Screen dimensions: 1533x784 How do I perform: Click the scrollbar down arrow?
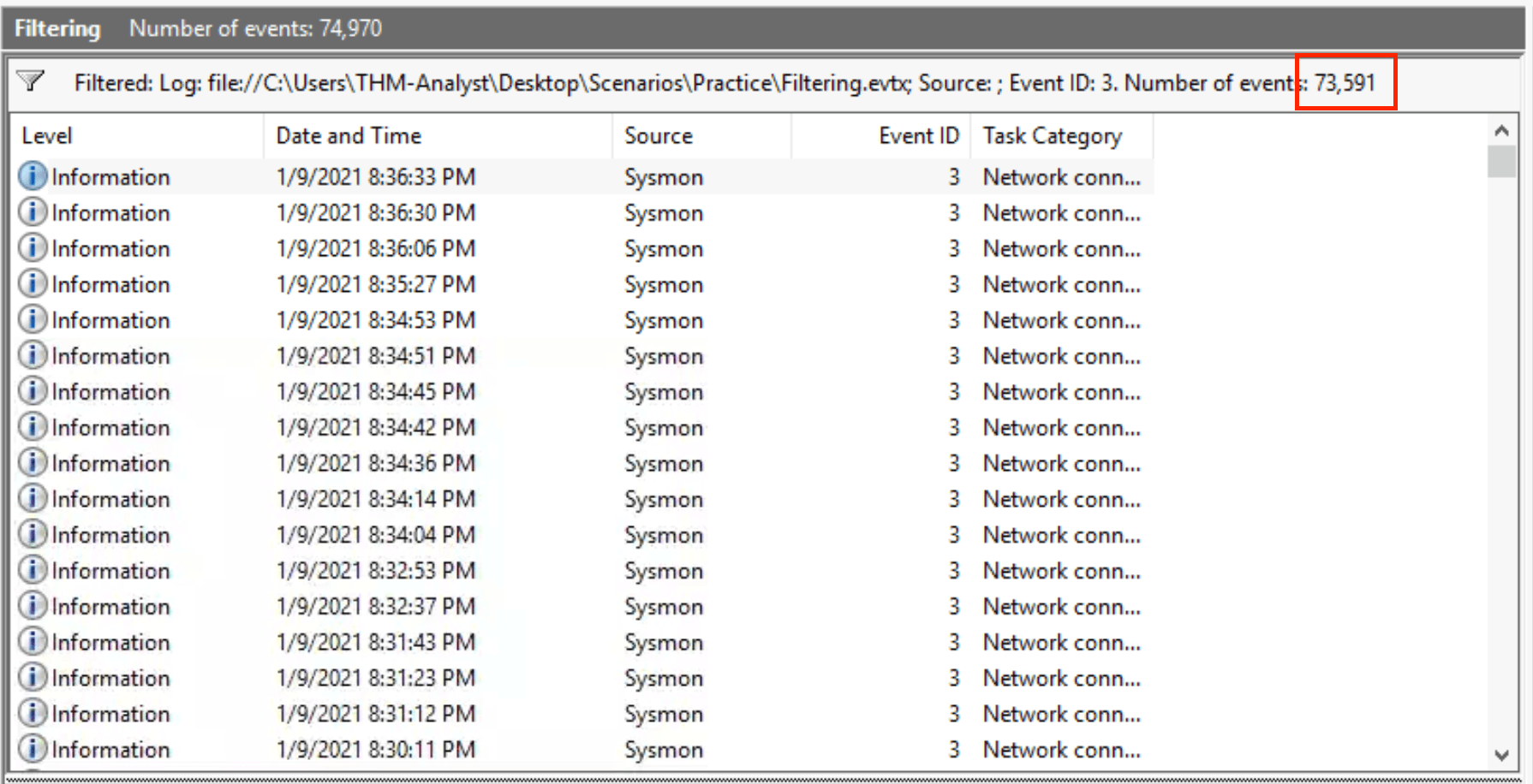point(1501,754)
